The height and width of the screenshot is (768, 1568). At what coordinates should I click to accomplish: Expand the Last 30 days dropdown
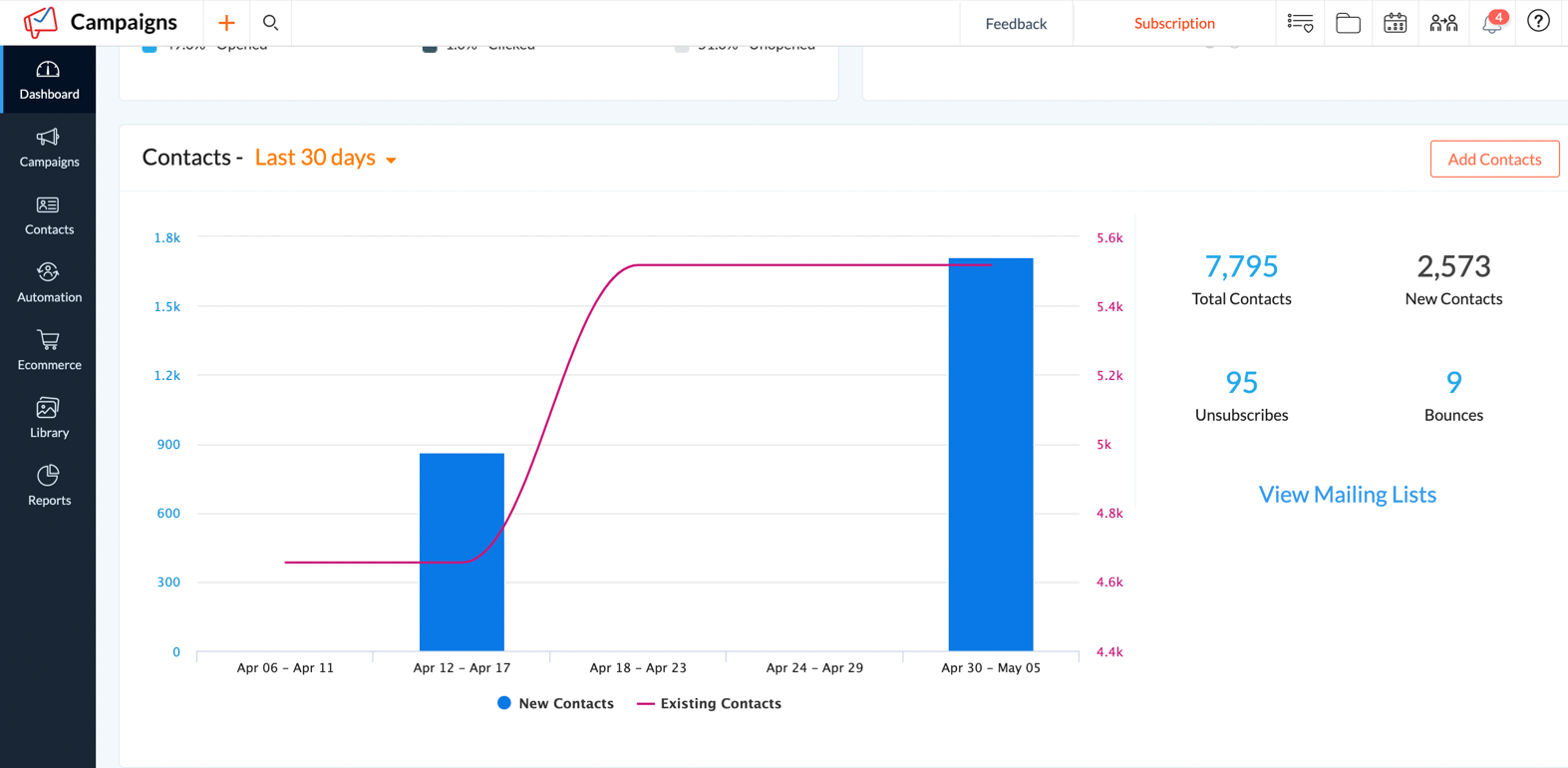[326, 158]
